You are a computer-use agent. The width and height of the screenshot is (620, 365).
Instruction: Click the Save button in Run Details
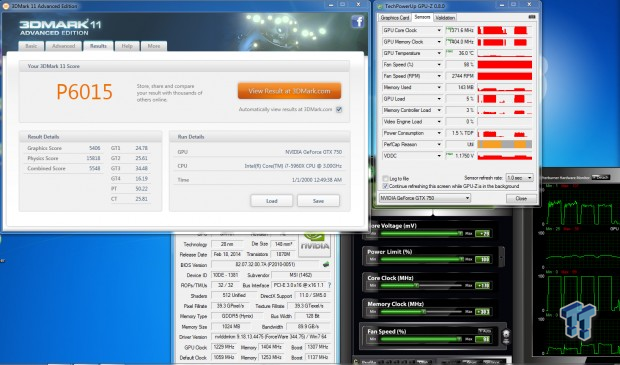coord(318,201)
